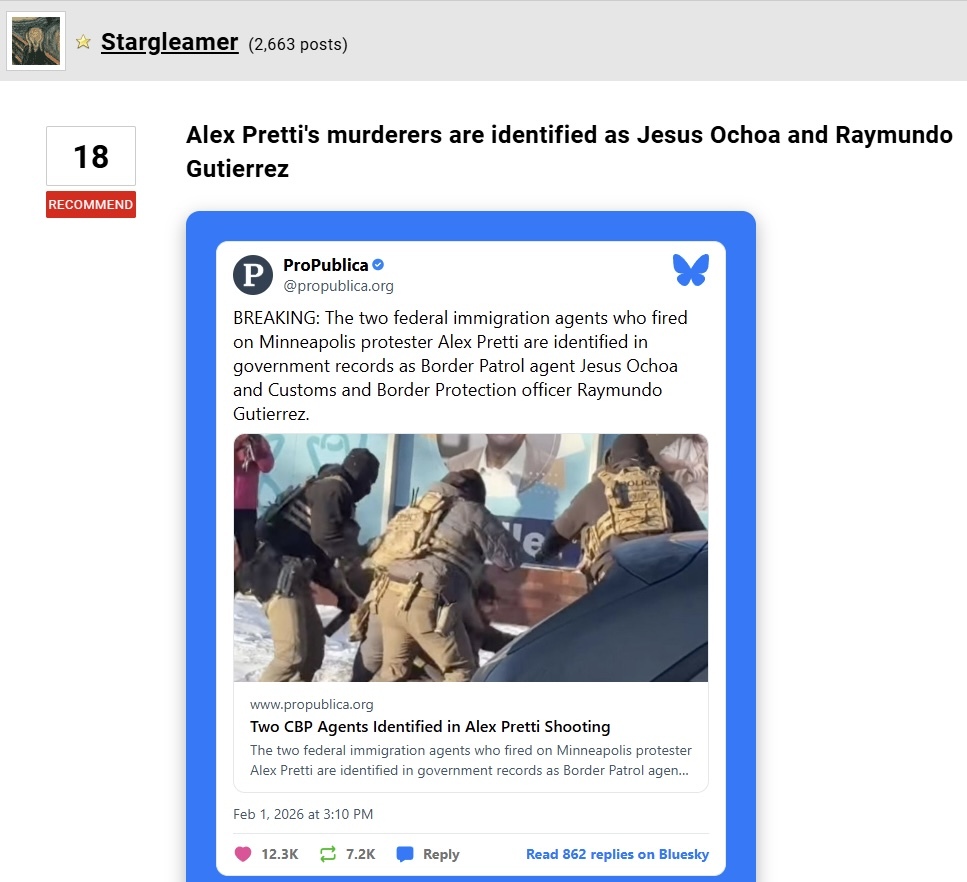Click the red RECOMMEND button
The image size is (967, 882).
(91, 204)
